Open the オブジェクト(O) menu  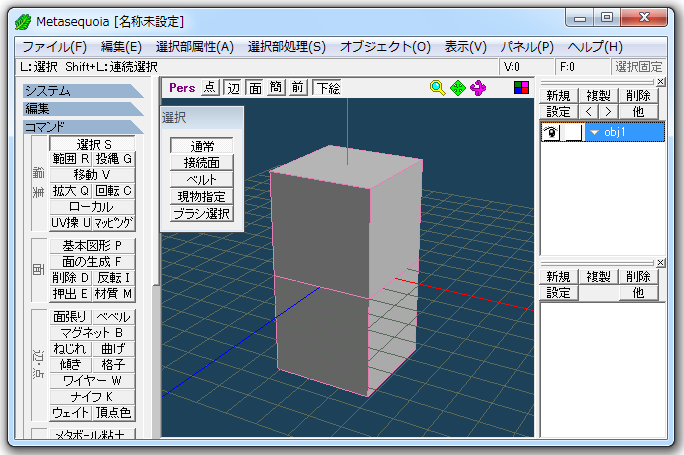[x=385, y=47]
